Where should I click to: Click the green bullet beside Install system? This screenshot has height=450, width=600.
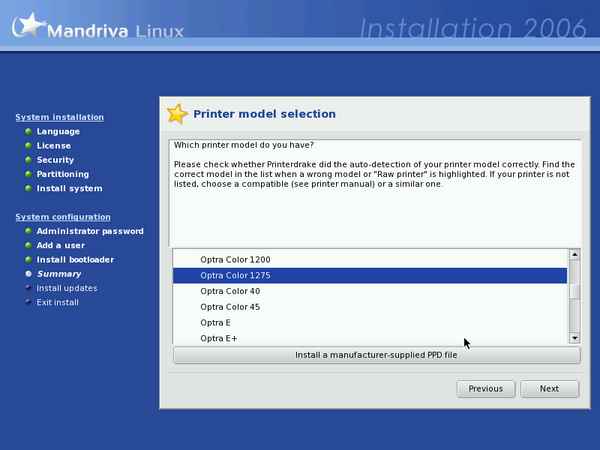pos(28,188)
